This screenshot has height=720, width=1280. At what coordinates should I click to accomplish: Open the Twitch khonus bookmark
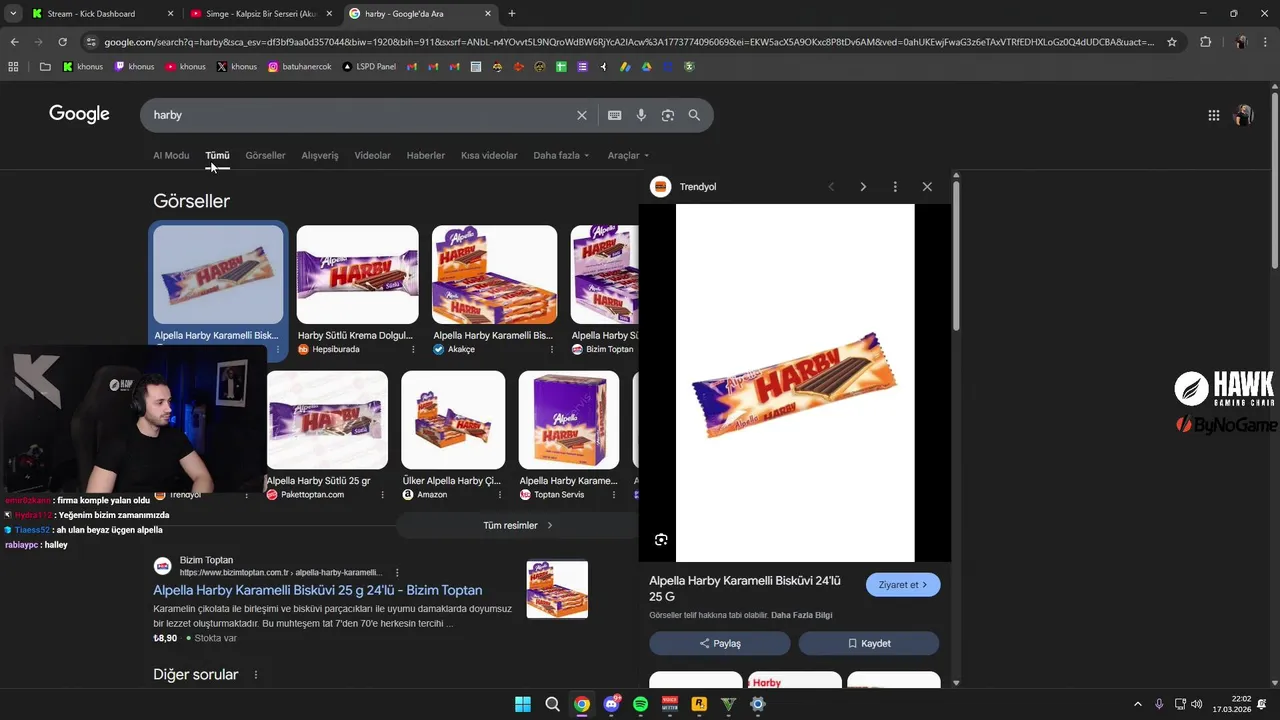point(134,67)
